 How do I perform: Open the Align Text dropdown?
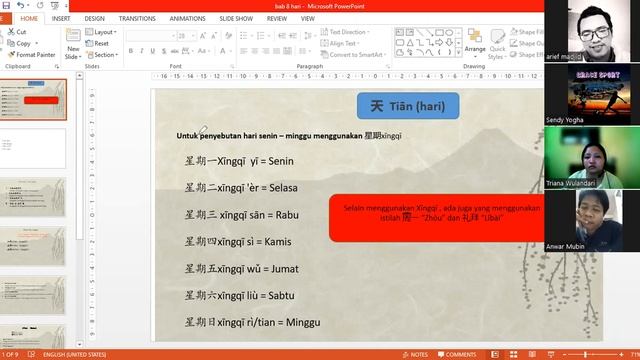[x=340, y=43]
